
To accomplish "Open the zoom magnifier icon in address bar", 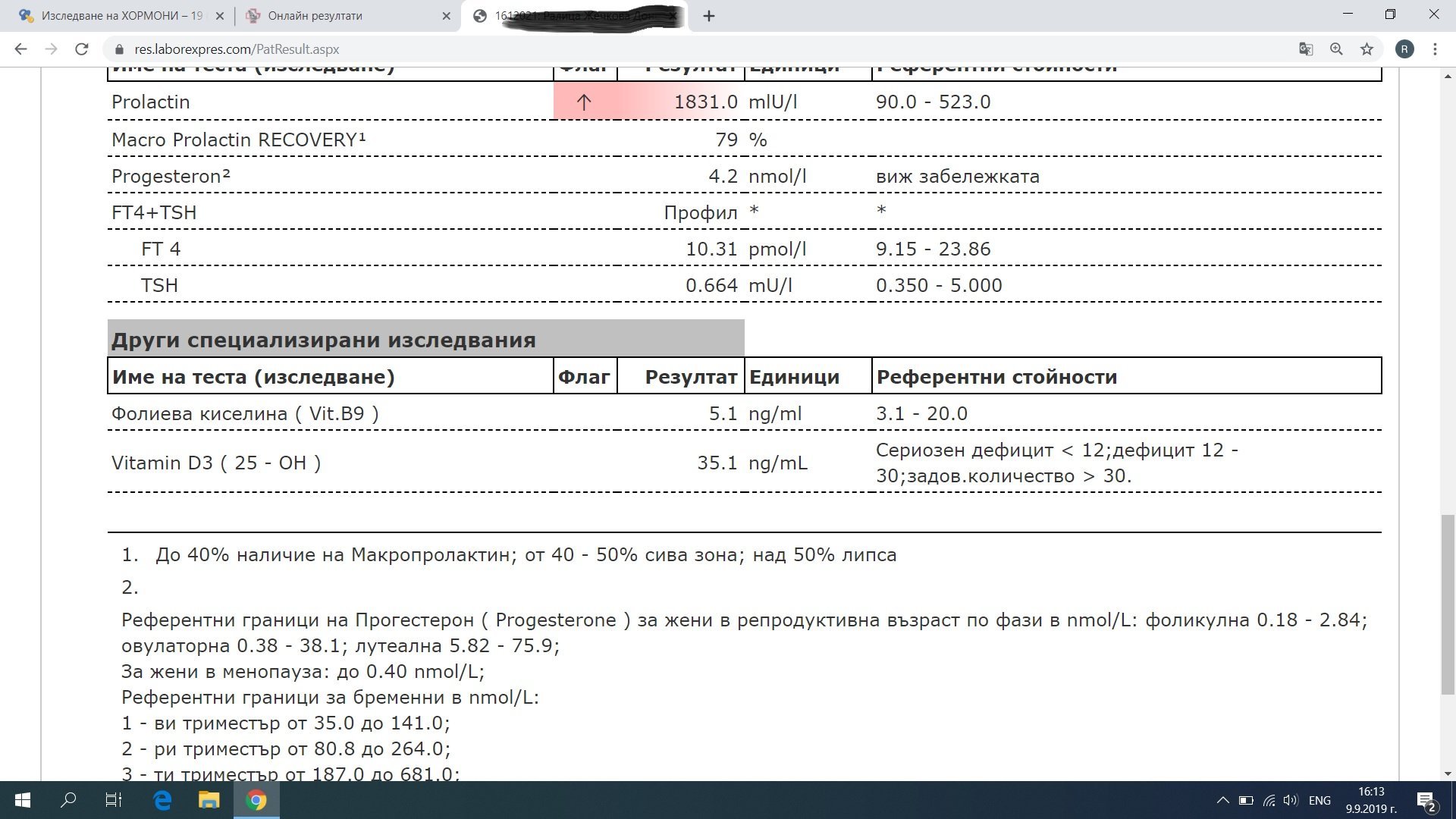I will click(x=1336, y=49).
